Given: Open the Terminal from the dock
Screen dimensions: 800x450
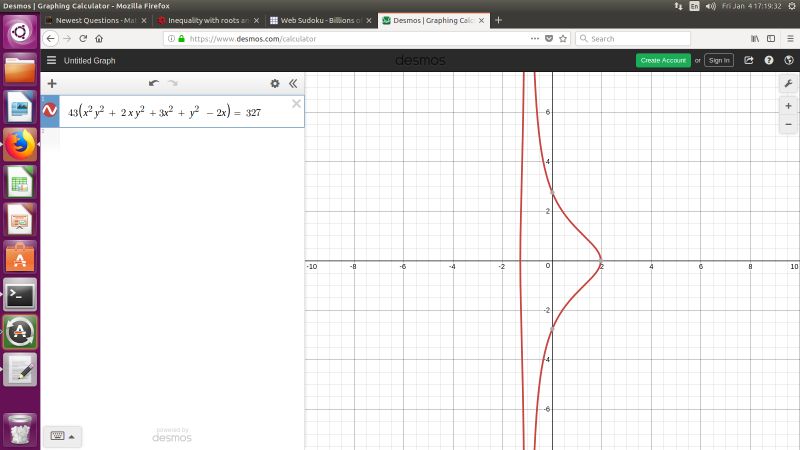Looking at the screenshot, I should 20,295.
